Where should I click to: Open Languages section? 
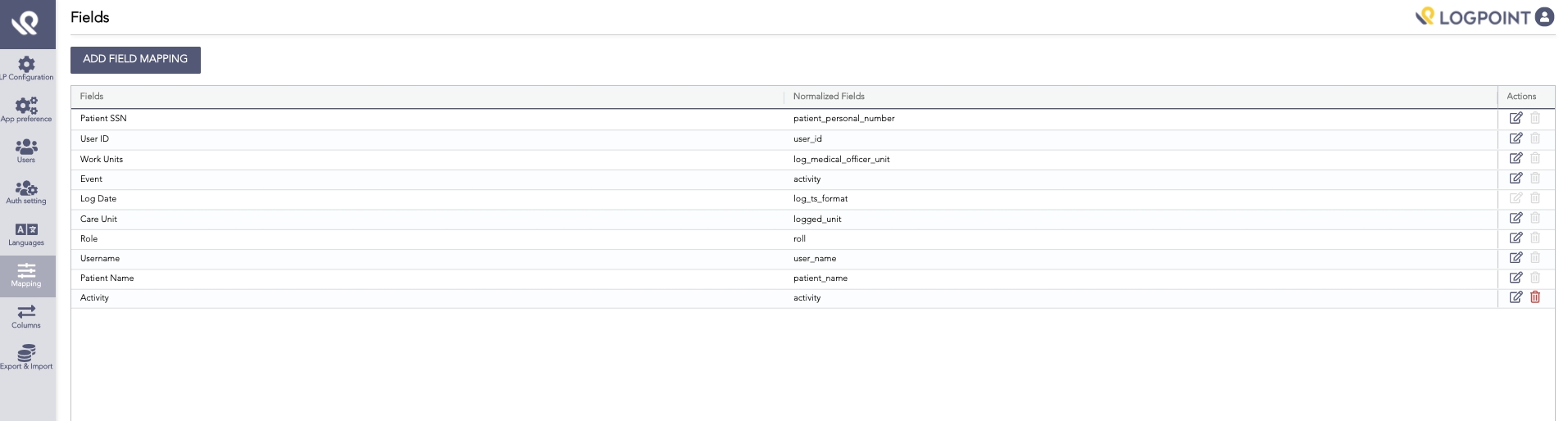tap(27, 234)
